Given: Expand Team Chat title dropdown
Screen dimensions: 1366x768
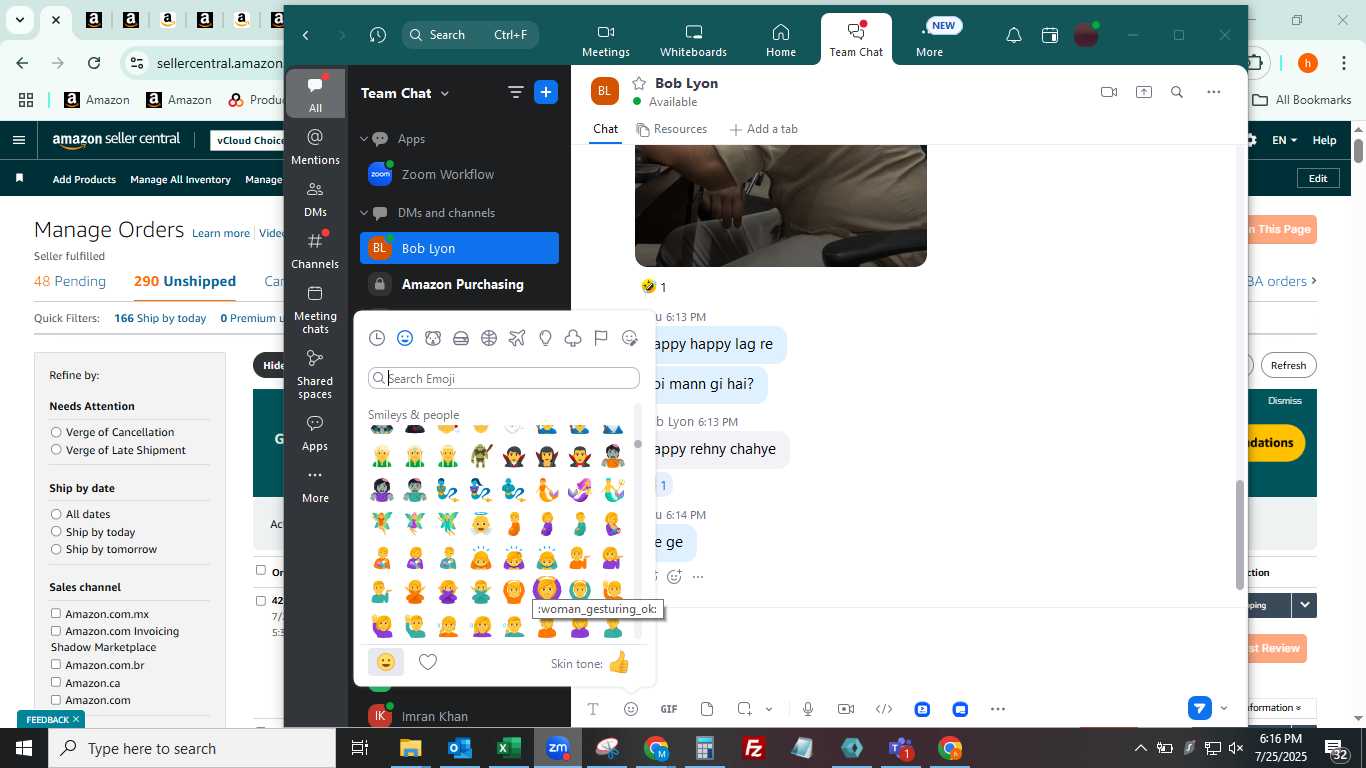Looking at the screenshot, I should pyautogui.click(x=445, y=93).
